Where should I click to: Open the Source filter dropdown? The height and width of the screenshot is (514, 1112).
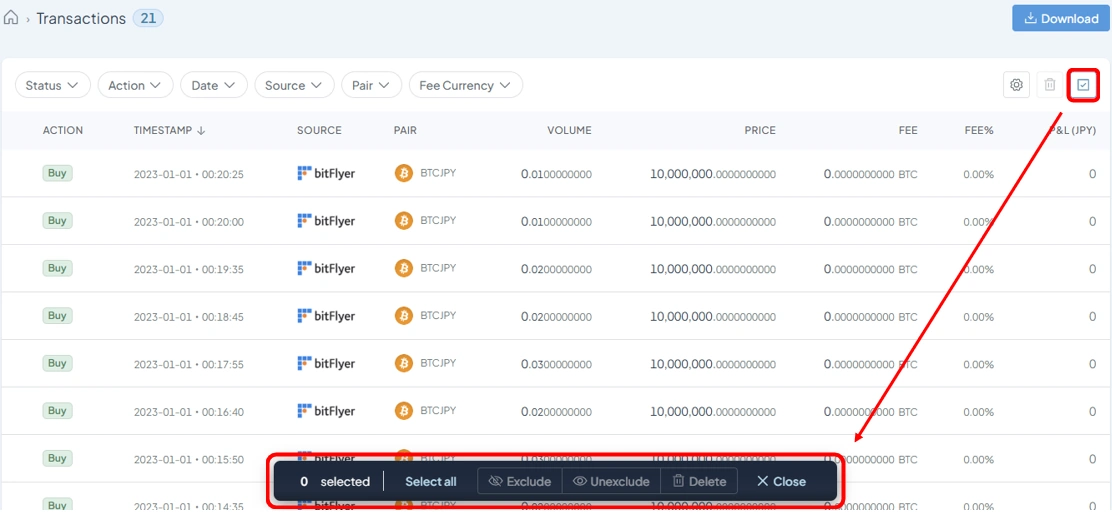click(294, 85)
